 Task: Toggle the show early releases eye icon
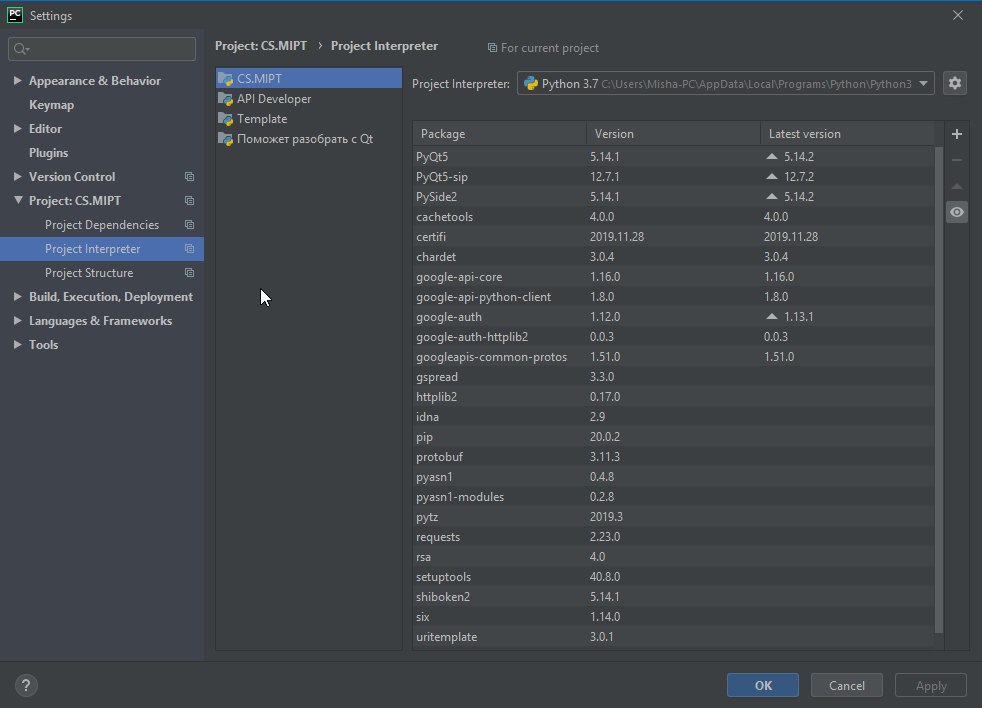point(956,212)
